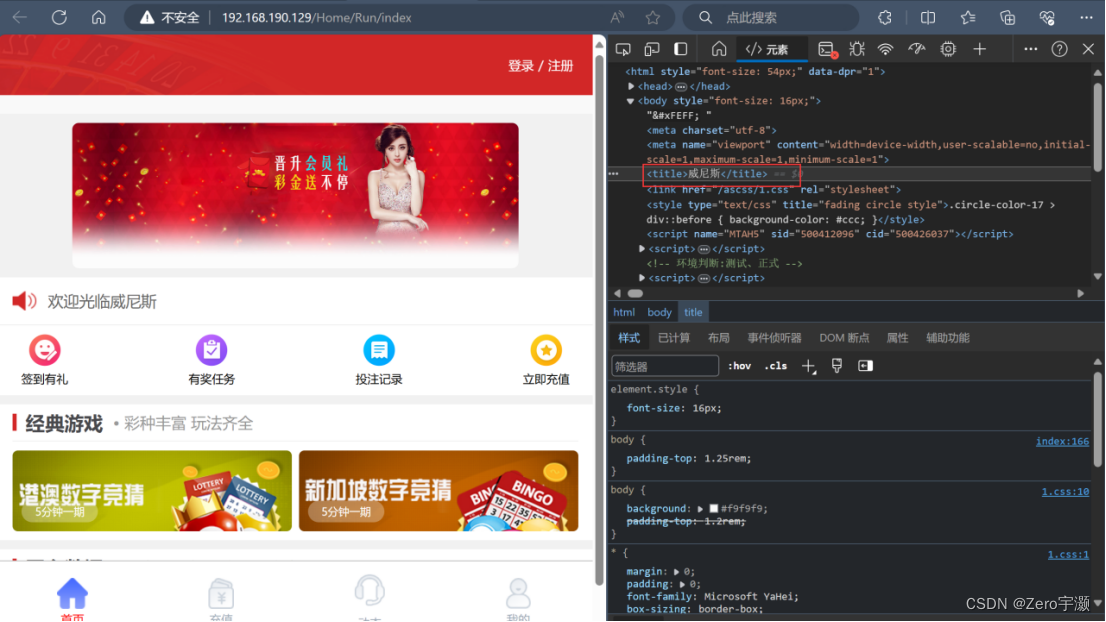The width and height of the screenshot is (1106, 622).
Task: Toggle device emulation in DevTools
Action: 652,49
